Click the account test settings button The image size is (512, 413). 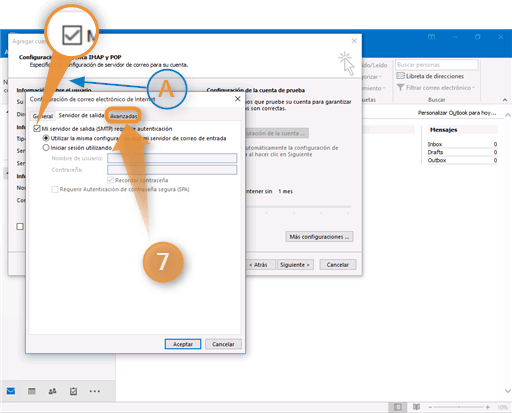tap(277, 133)
